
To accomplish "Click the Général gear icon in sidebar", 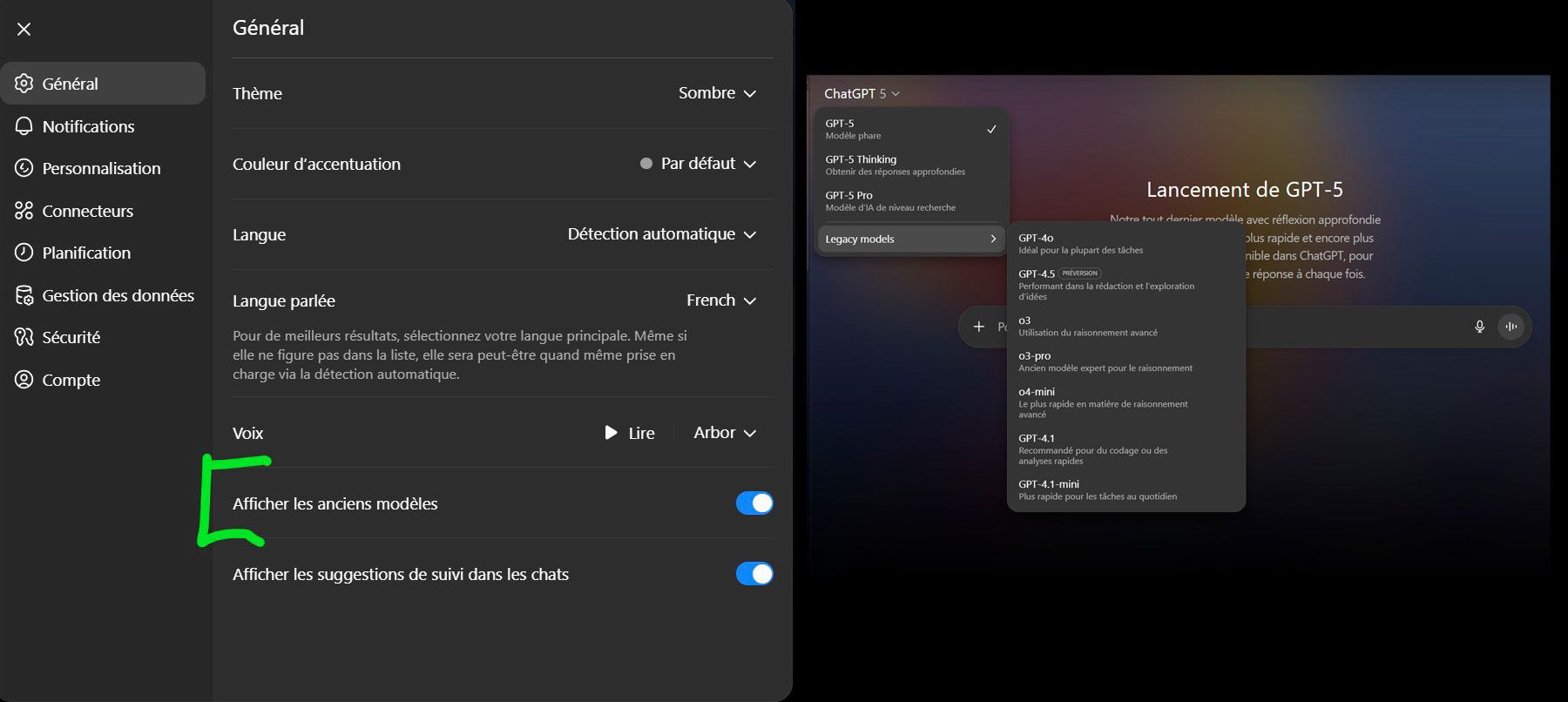I will (24, 84).
